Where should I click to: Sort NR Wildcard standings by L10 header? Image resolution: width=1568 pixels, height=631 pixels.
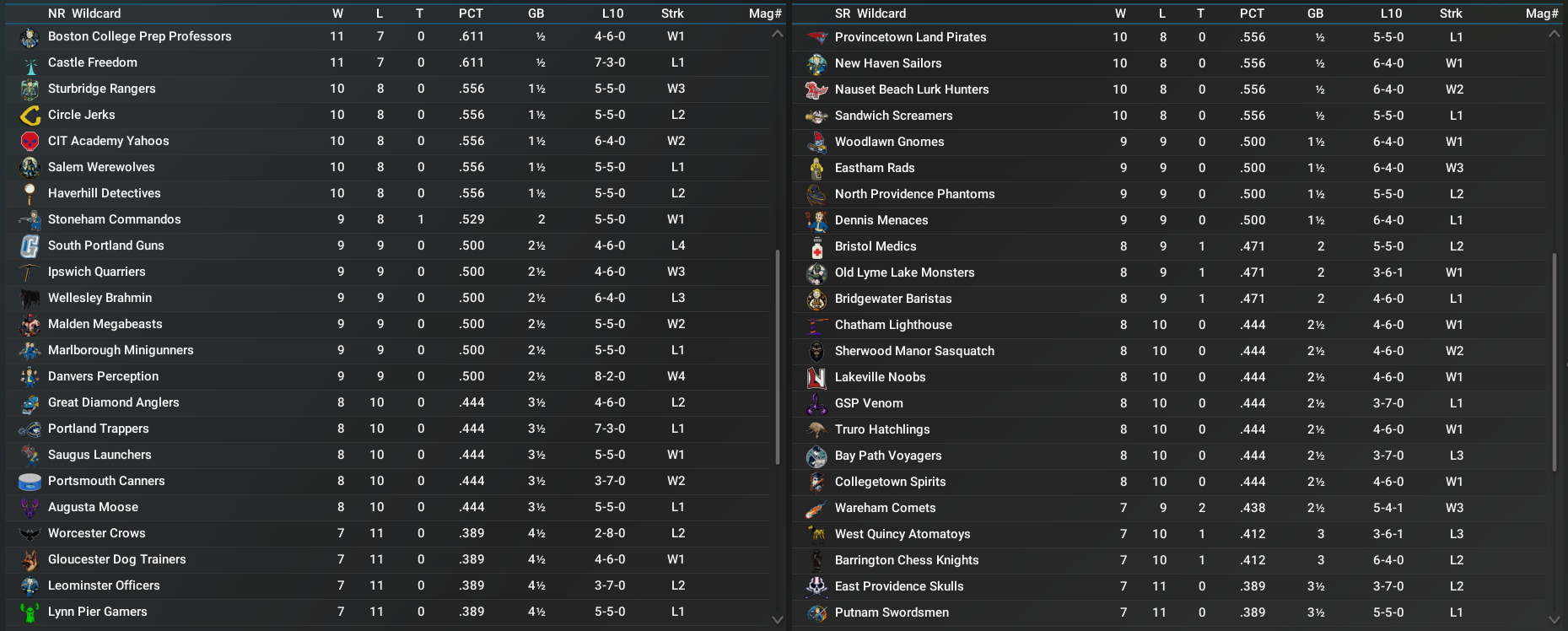point(612,13)
